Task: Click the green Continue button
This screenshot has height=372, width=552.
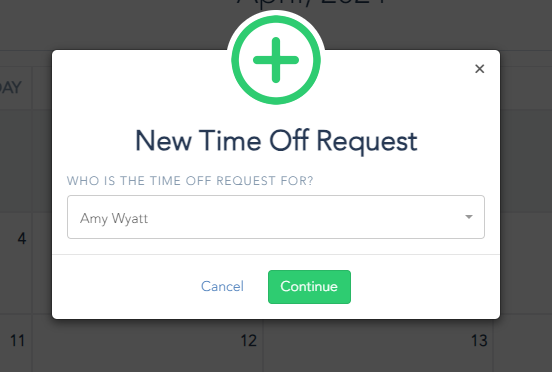Action: coord(309,287)
